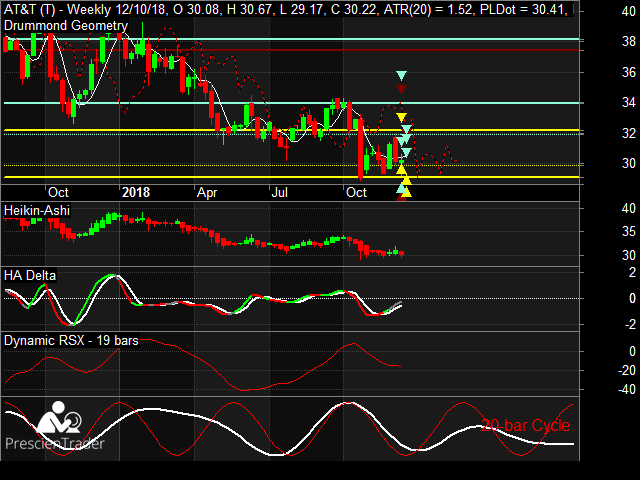Click the '38' price axis label
The width and height of the screenshot is (640, 480).
click(x=629, y=41)
